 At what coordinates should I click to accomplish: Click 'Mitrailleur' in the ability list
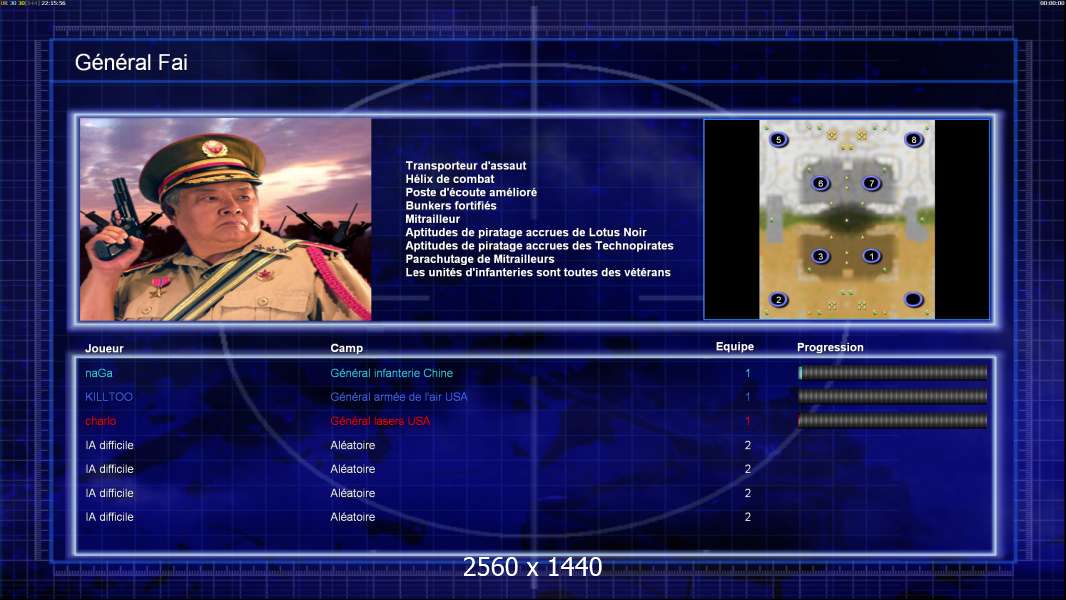click(x=432, y=219)
